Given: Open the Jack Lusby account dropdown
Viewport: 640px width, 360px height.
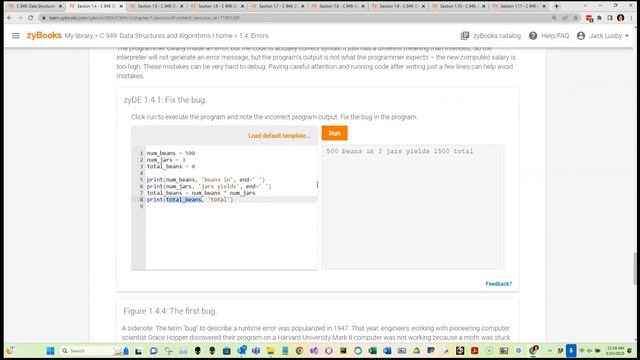Looking at the screenshot, I should pos(603,36).
